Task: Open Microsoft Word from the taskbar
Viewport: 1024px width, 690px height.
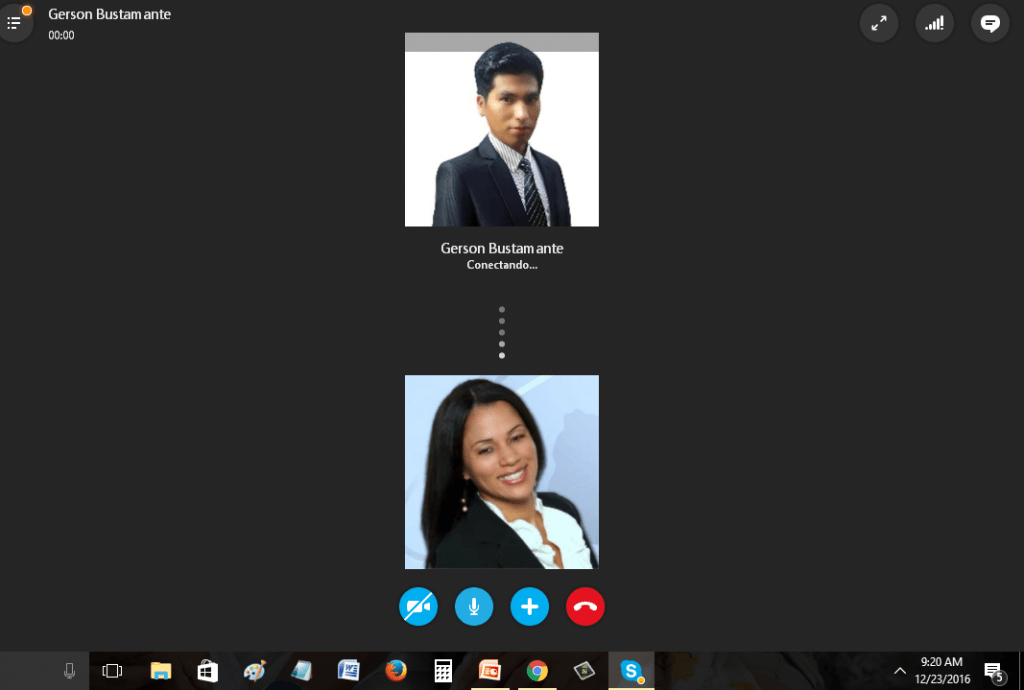Action: pyautogui.click(x=349, y=671)
